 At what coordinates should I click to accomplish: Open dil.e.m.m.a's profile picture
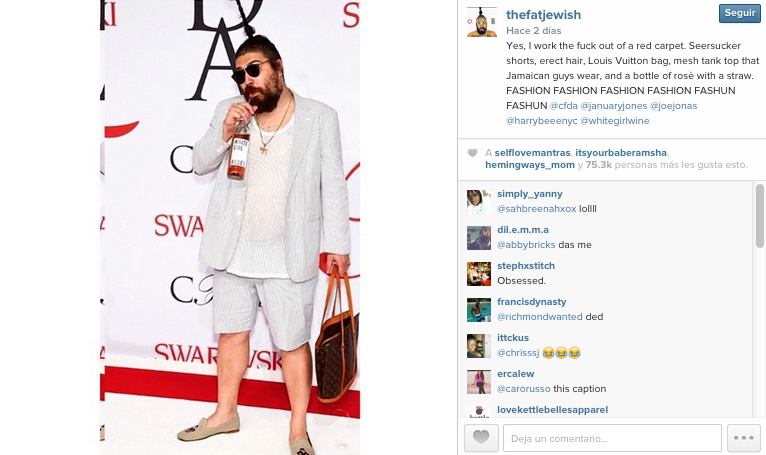tap(479, 238)
